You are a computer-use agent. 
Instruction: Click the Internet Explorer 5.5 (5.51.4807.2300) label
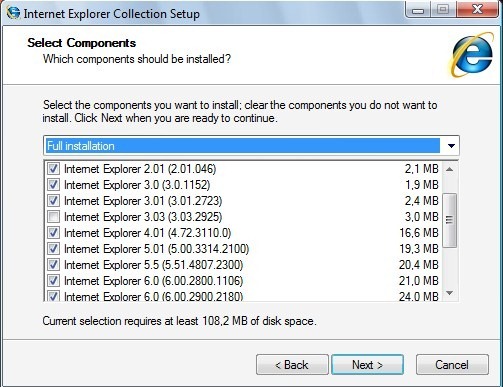(x=154, y=265)
